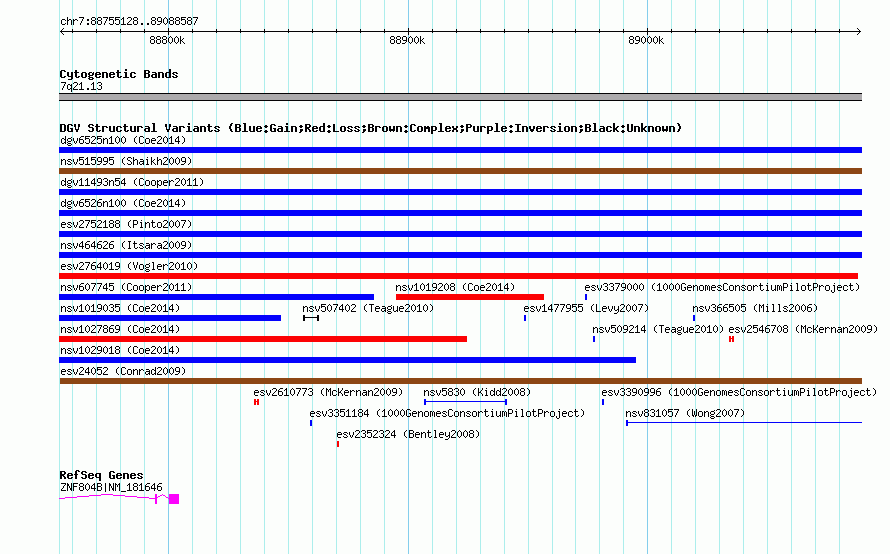Image resolution: width=890 pixels, height=554 pixels.
Task: Select the nsv831057 (Wong2007) label
Action: tap(685, 413)
